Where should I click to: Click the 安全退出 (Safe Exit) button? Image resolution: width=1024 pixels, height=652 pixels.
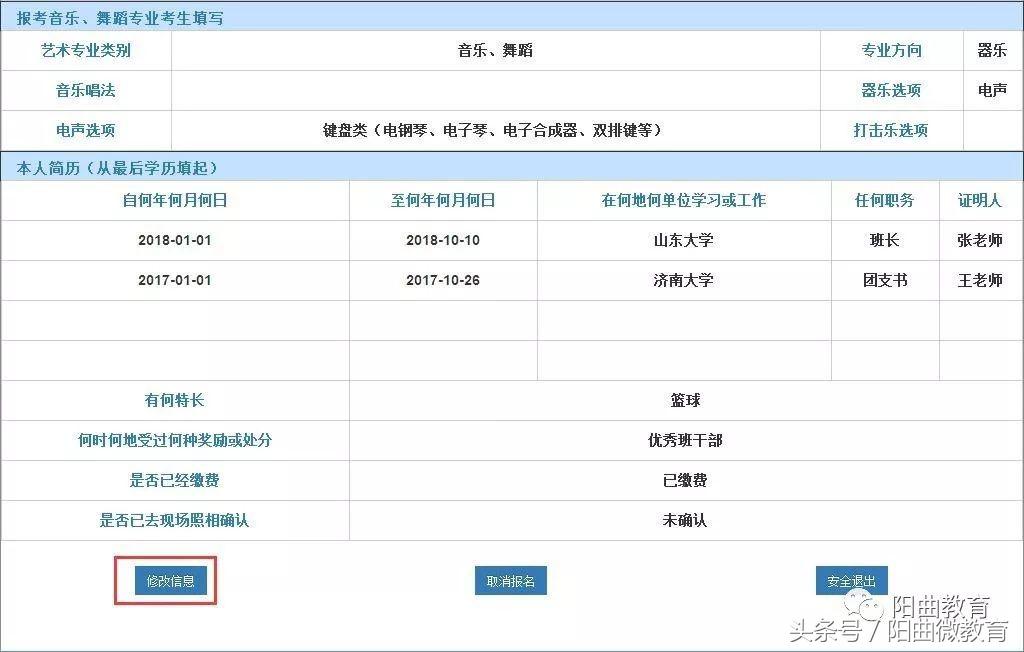pyautogui.click(x=851, y=580)
